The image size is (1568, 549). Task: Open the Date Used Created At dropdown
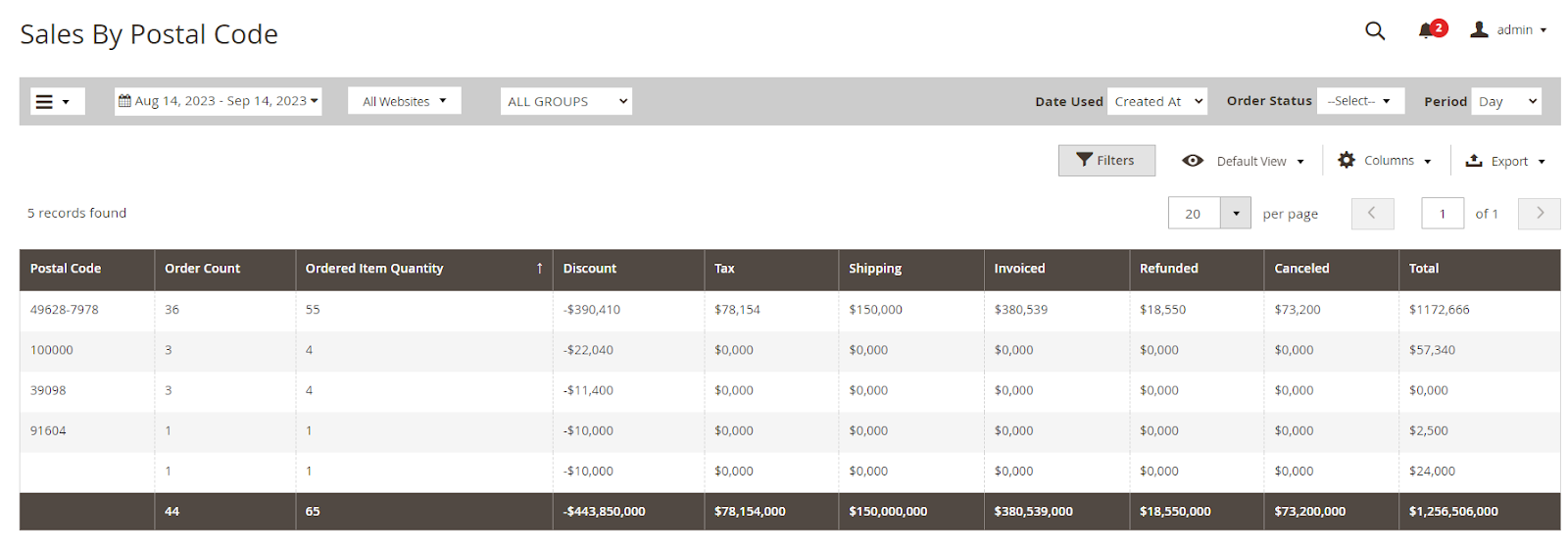pyautogui.click(x=1156, y=101)
